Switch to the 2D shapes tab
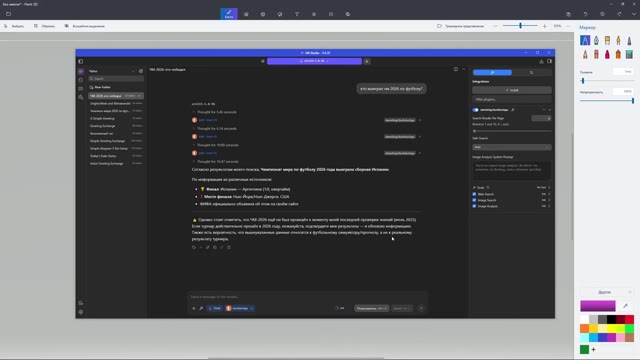 246,14
